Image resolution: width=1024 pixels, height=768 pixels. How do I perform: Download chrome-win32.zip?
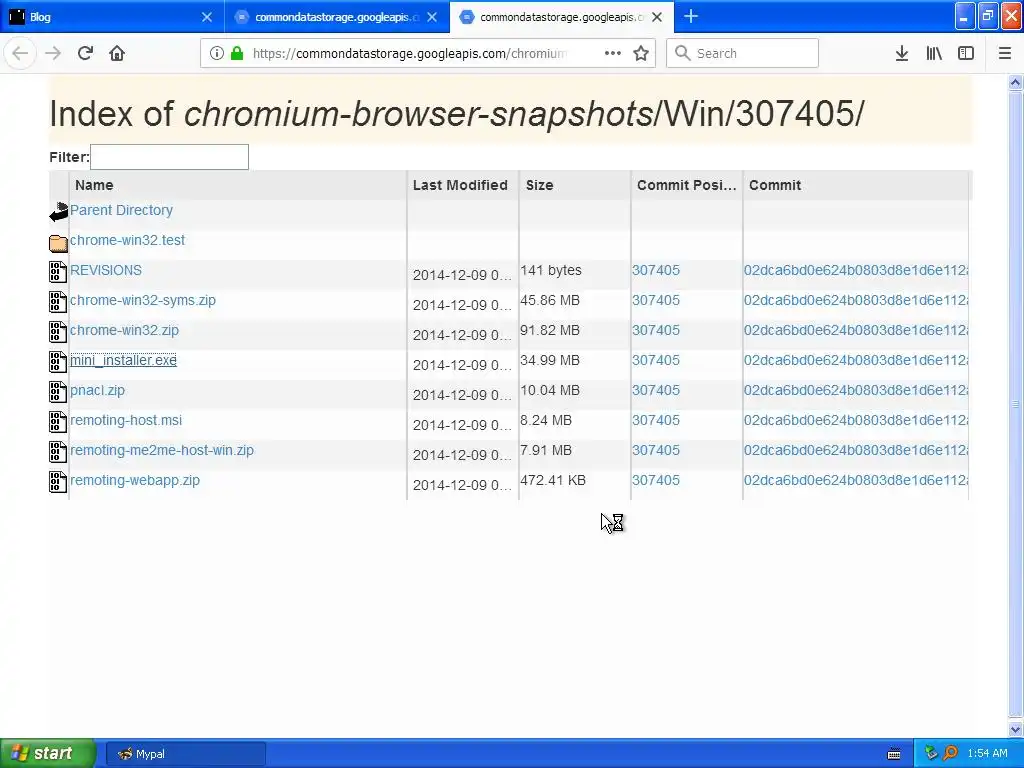(x=124, y=330)
